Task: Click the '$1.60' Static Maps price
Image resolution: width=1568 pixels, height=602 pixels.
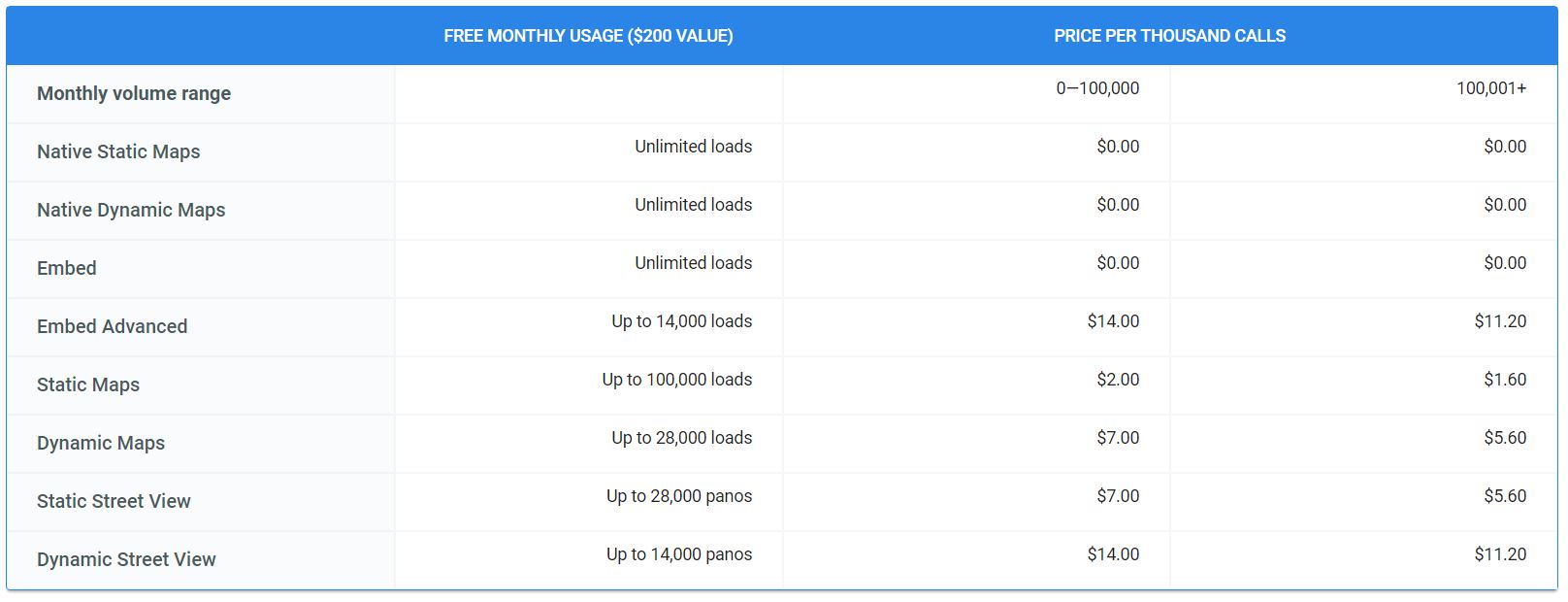Action: [x=1504, y=380]
